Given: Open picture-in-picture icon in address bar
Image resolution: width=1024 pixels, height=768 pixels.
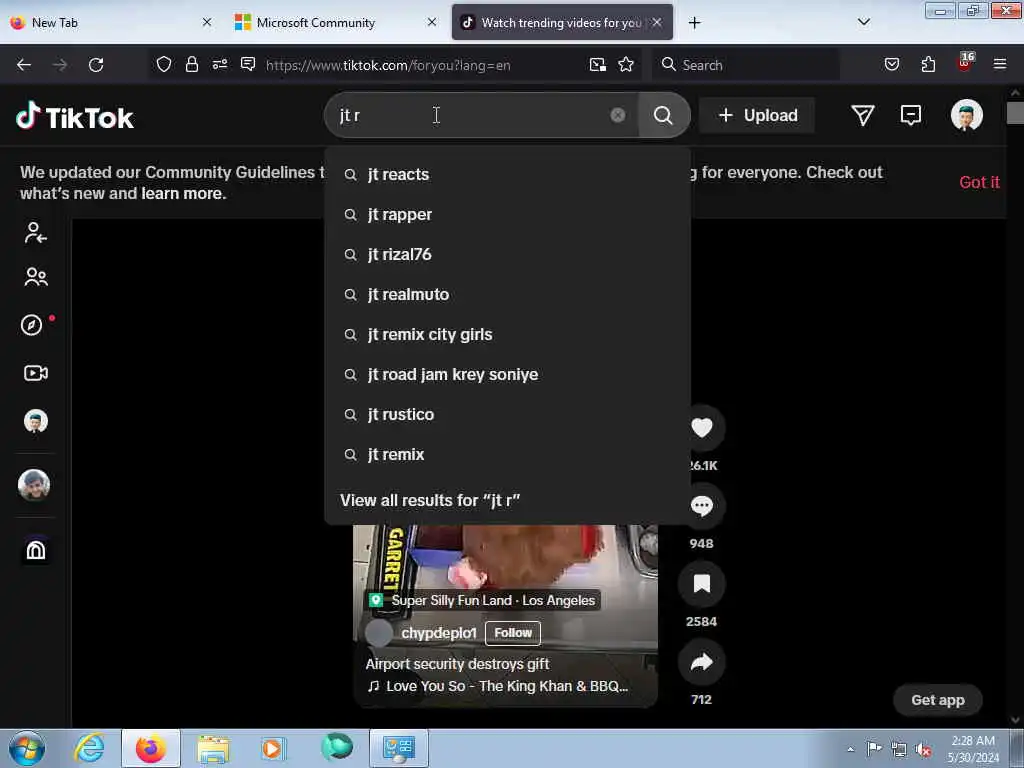Looking at the screenshot, I should pyautogui.click(x=597, y=65).
